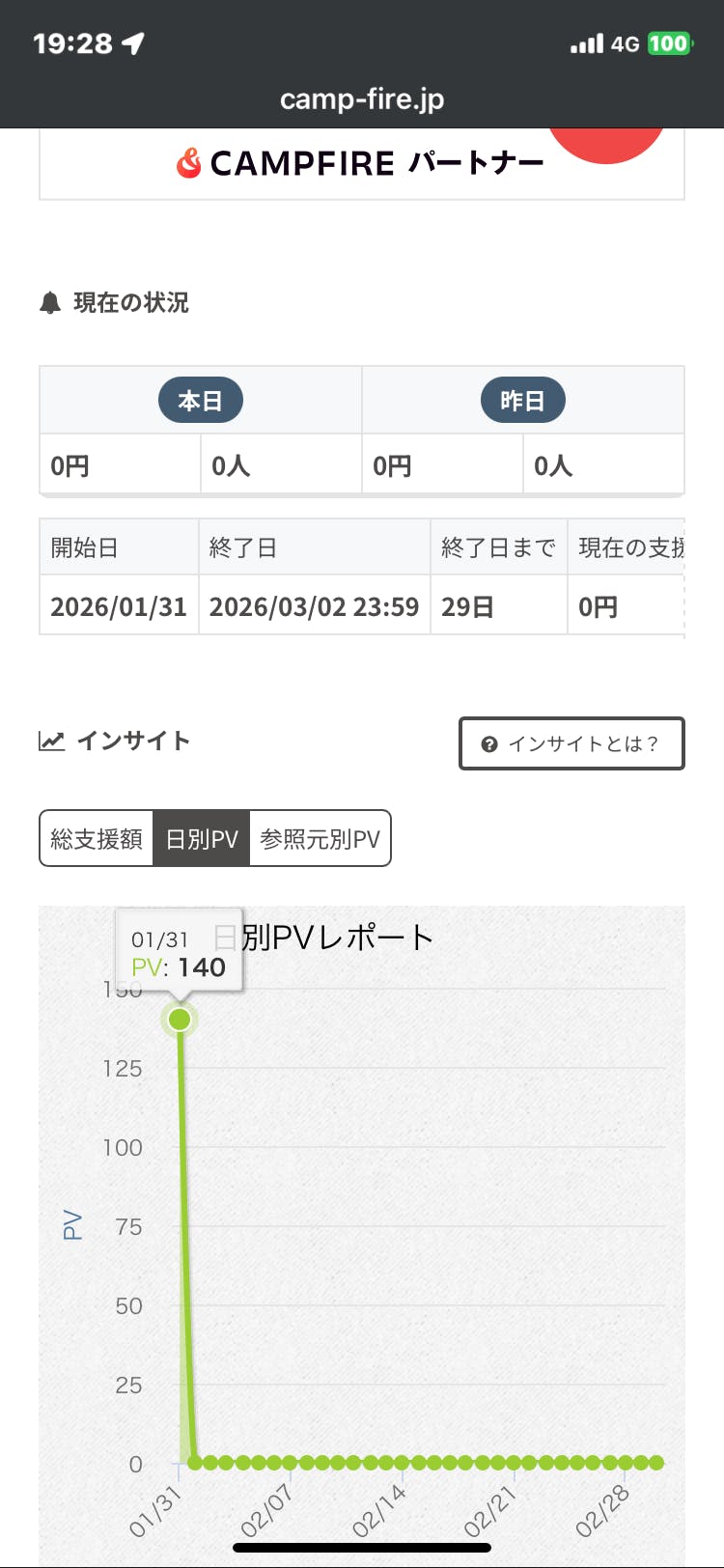Tap the bell icon beside 現在の状況
This screenshot has height=1568, width=724.
click(50, 303)
